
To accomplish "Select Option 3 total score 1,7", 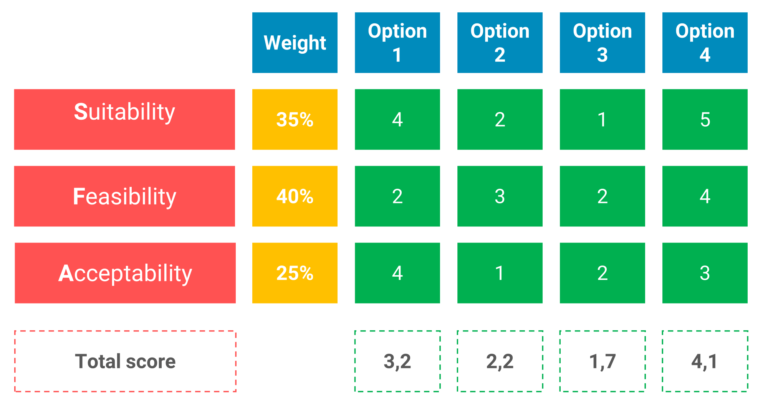I will pyautogui.click(x=602, y=361).
